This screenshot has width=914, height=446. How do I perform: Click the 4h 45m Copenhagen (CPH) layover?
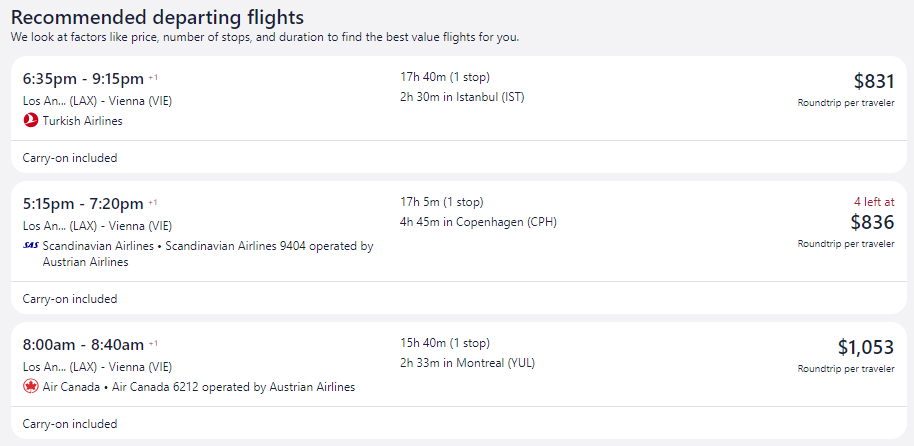(x=478, y=222)
